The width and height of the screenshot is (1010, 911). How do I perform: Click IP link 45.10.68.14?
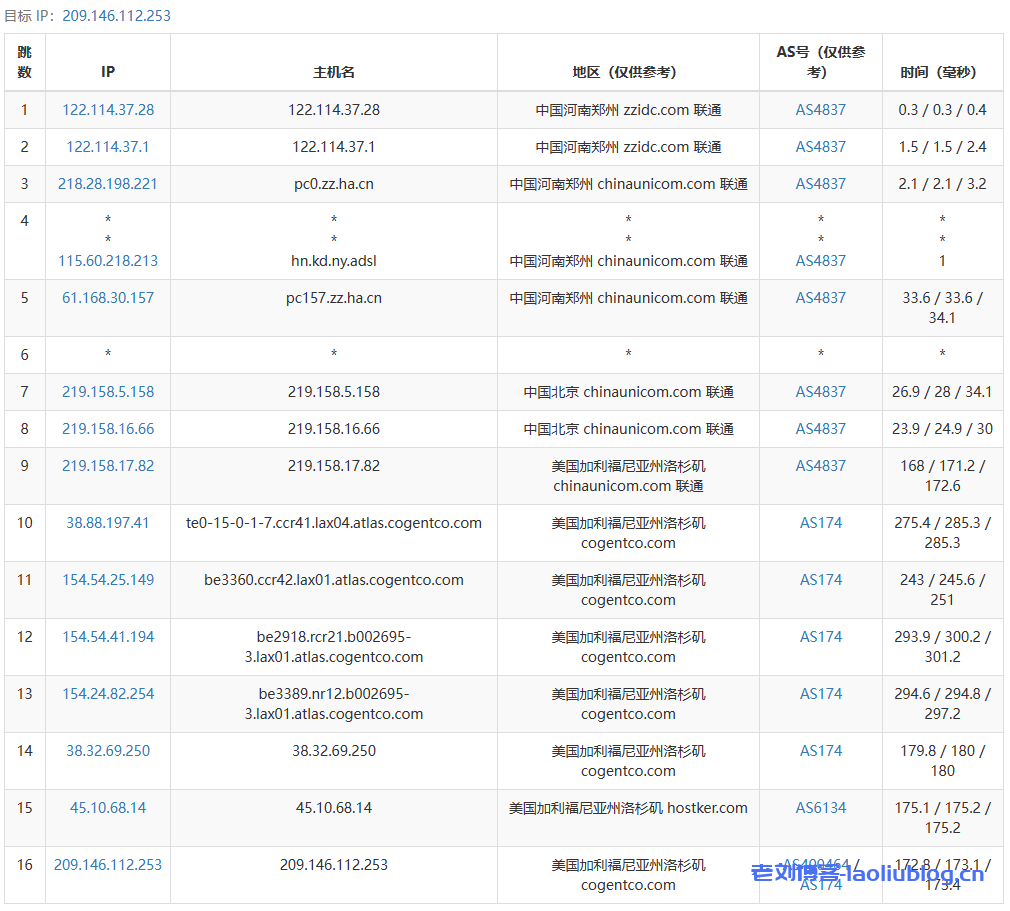(108, 808)
